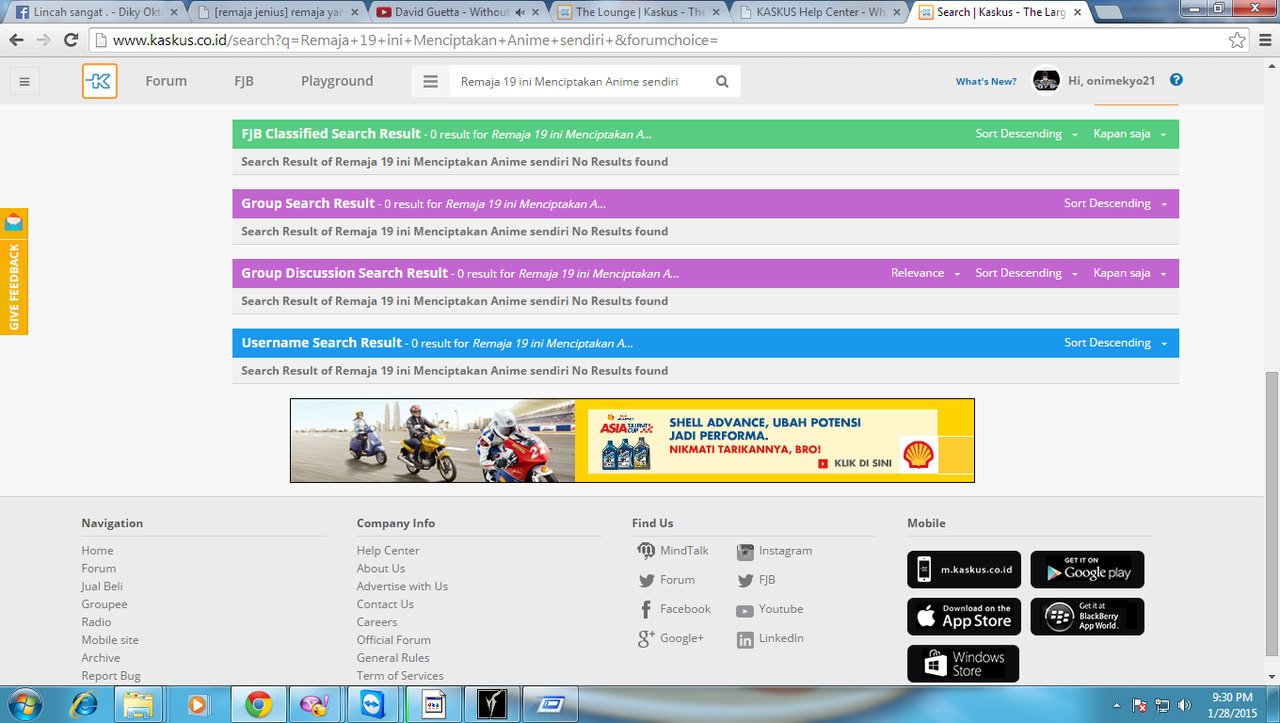The width and height of the screenshot is (1280, 723).
Task: Click the Google Play badge
Action: tap(1087, 570)
